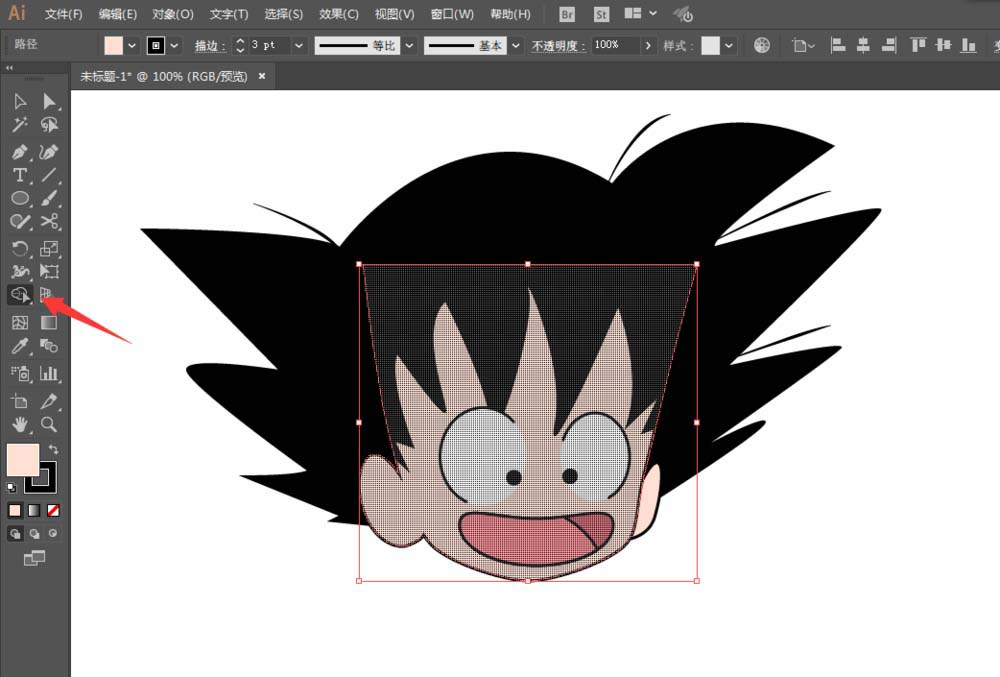Select the Mesh tool
Image resolution: width=1000 pixels, height=677 pixels.
[x=20, y=323]
